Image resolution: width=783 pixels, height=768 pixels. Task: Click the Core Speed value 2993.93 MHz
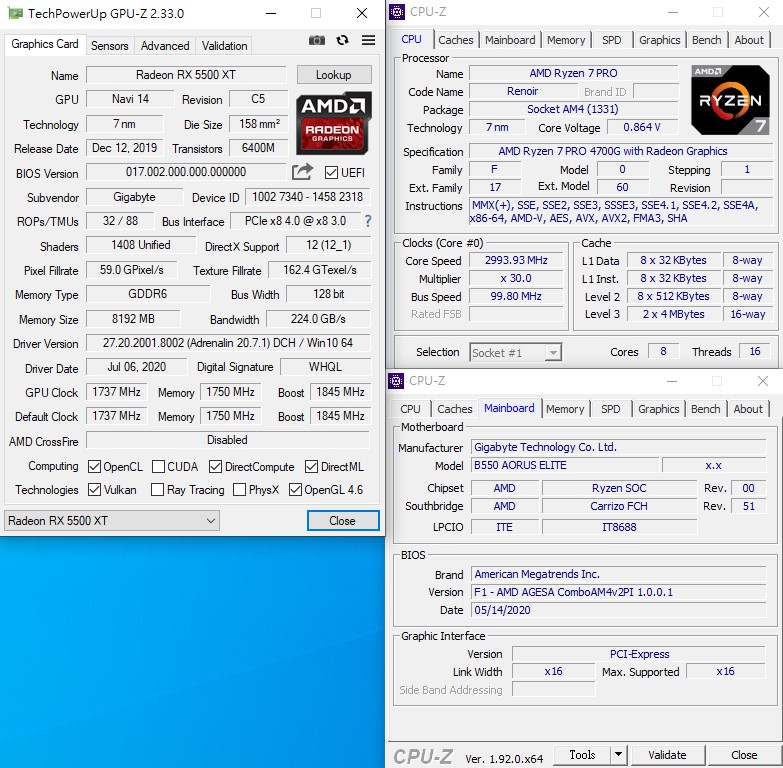click(x=516, y=260)
